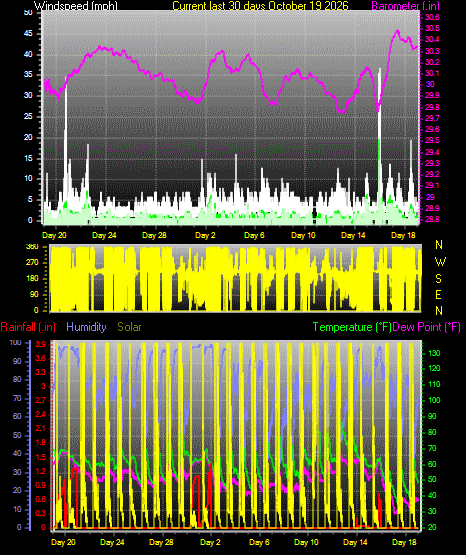Viewport: 466px width, 555px height.
Task: Click the Solar legend label
Action: point(130,327)
